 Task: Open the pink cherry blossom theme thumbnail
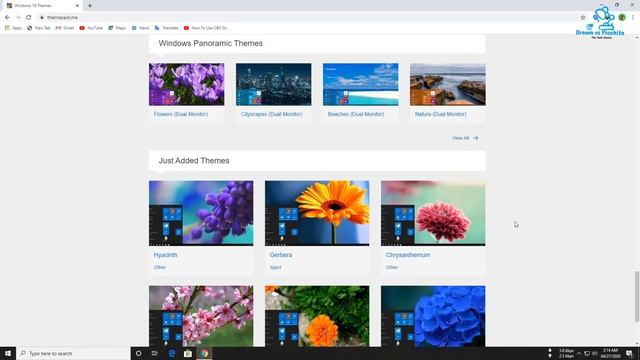click(201, 316)
